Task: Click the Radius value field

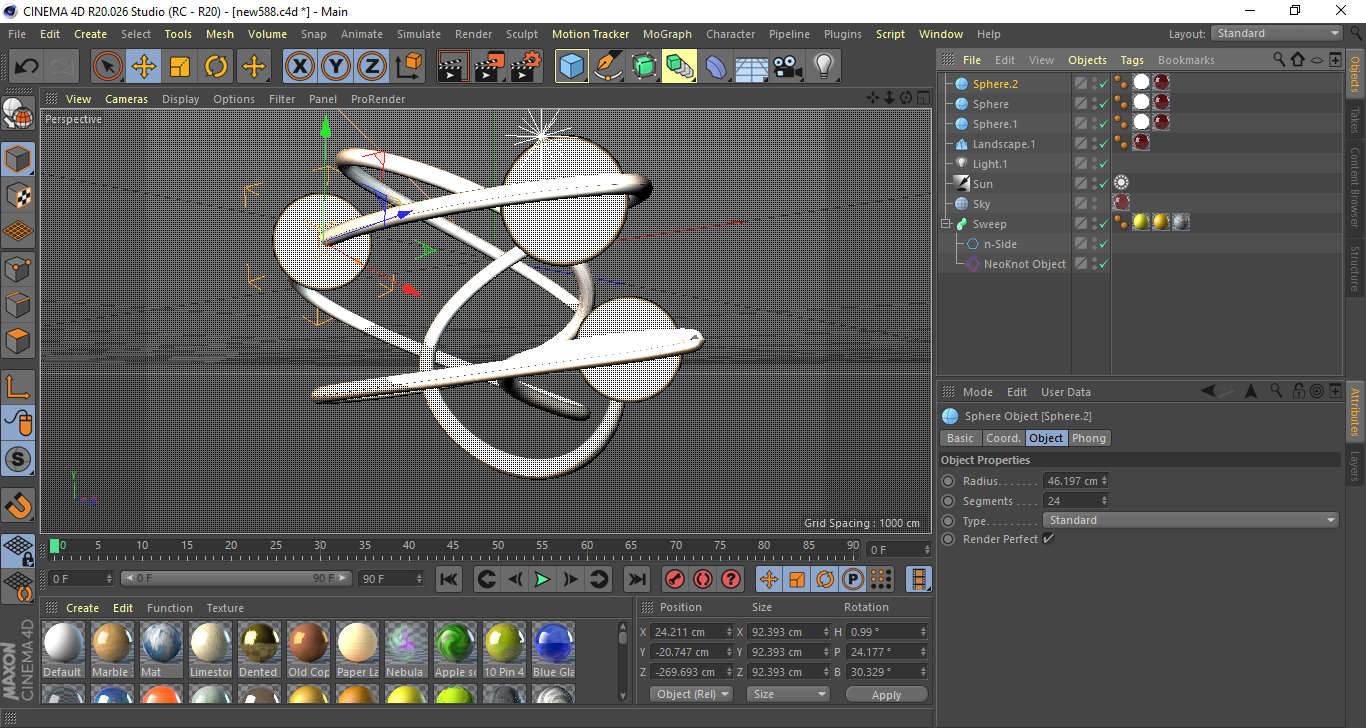Action: pos(1071,481)
